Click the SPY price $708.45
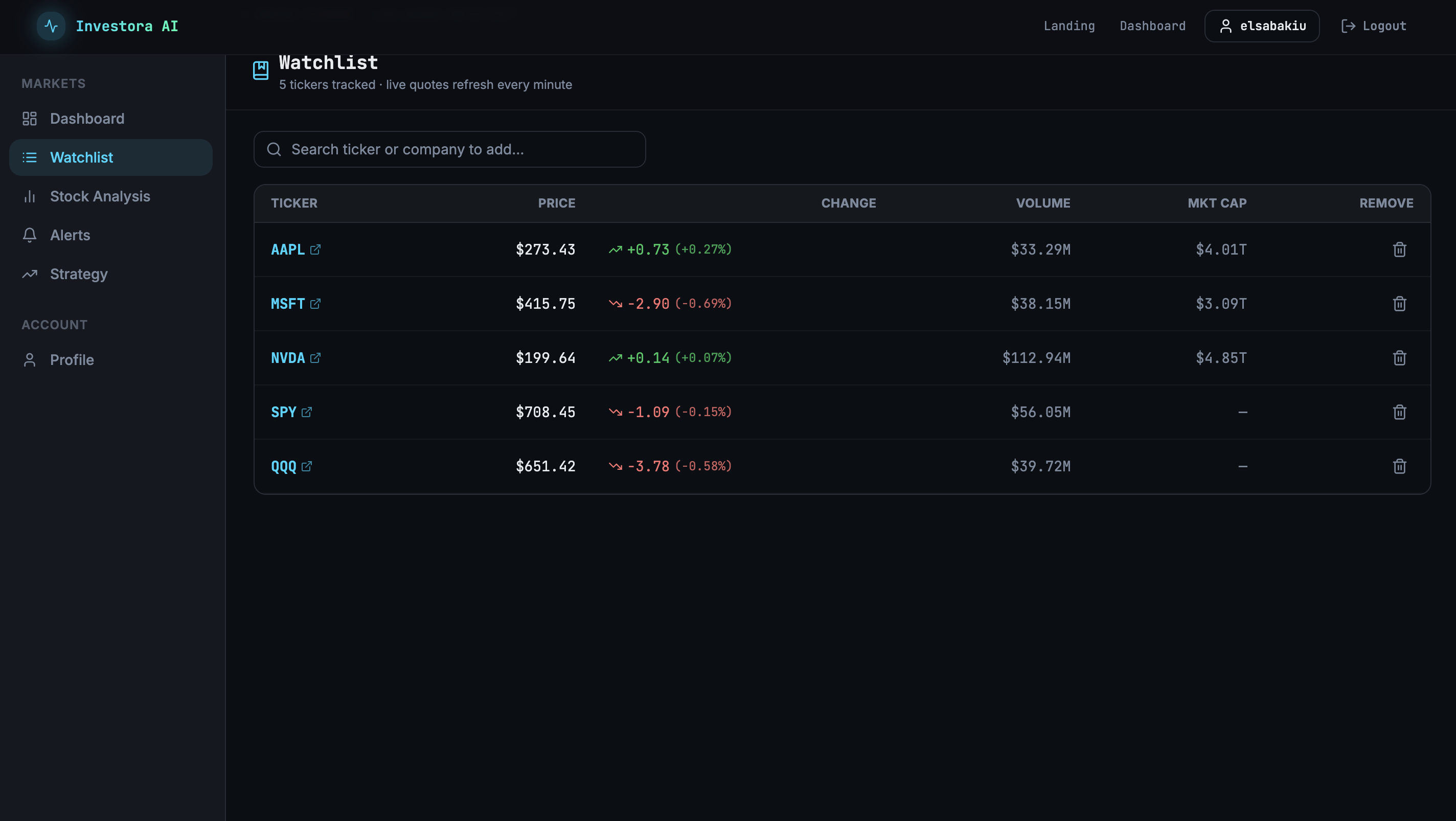This screenshot has width=1456, height=821. click(x=545, y=413)
